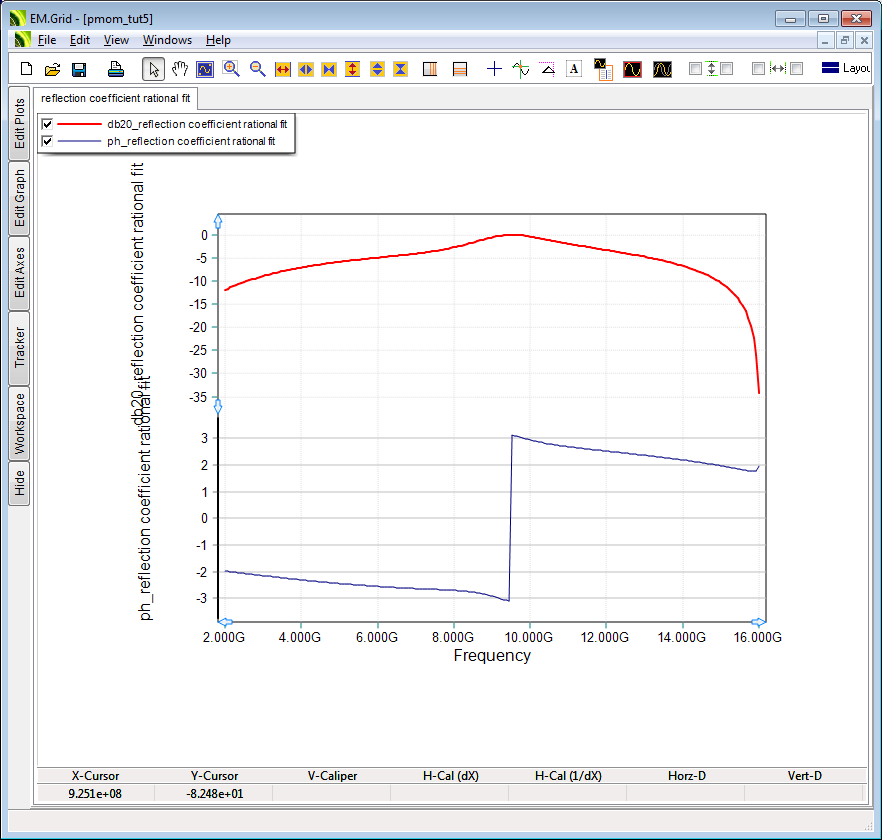Click the crosshair cursor tool
The width and height of the screenshot is (882, 840).
494,69
